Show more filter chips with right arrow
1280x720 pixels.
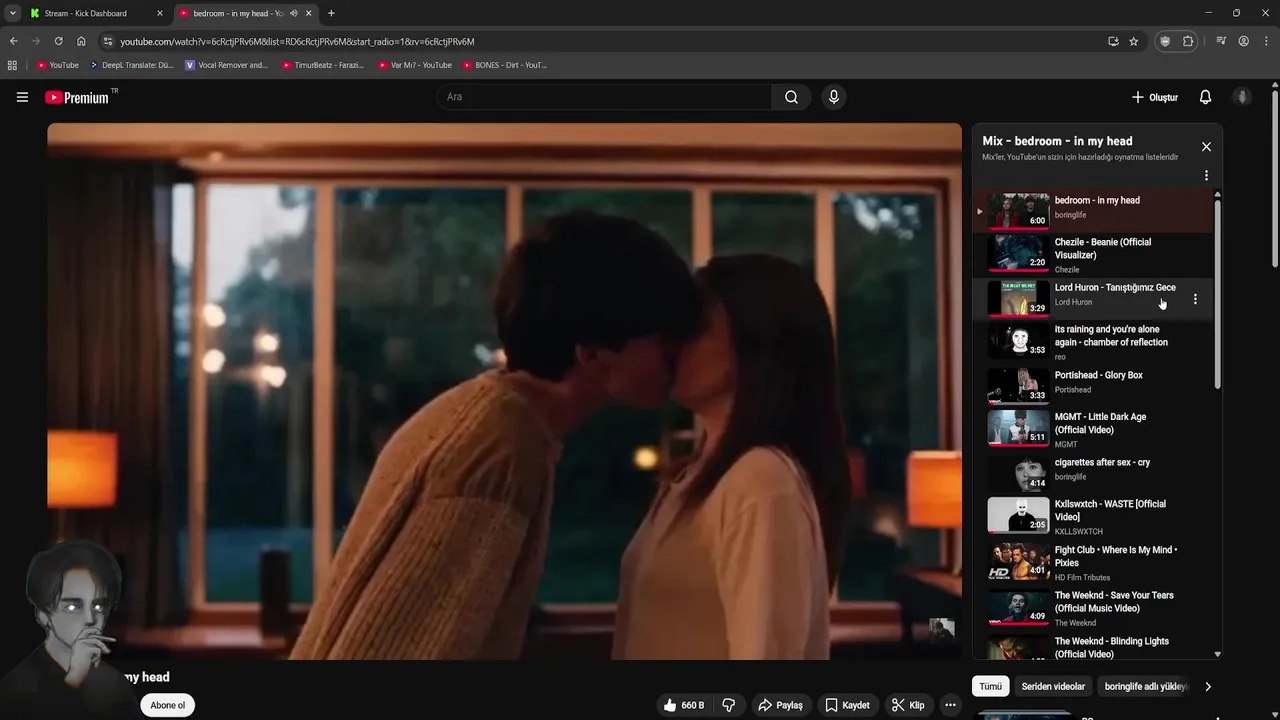pyautogui.click(x=1207, y=687)
